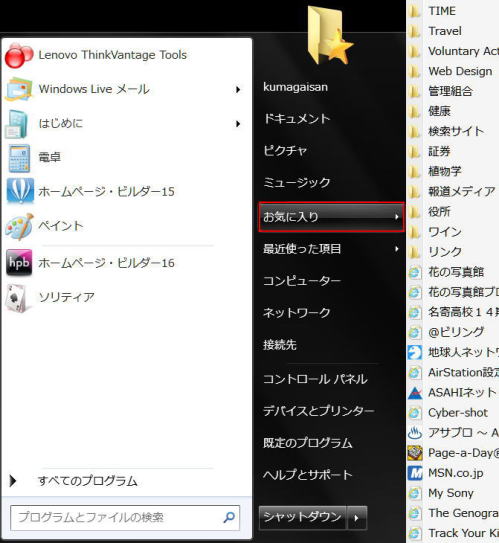Screen dimensions: 499x543
Task: Click the magnifier search icon
Action: click(x=229, y=517)
